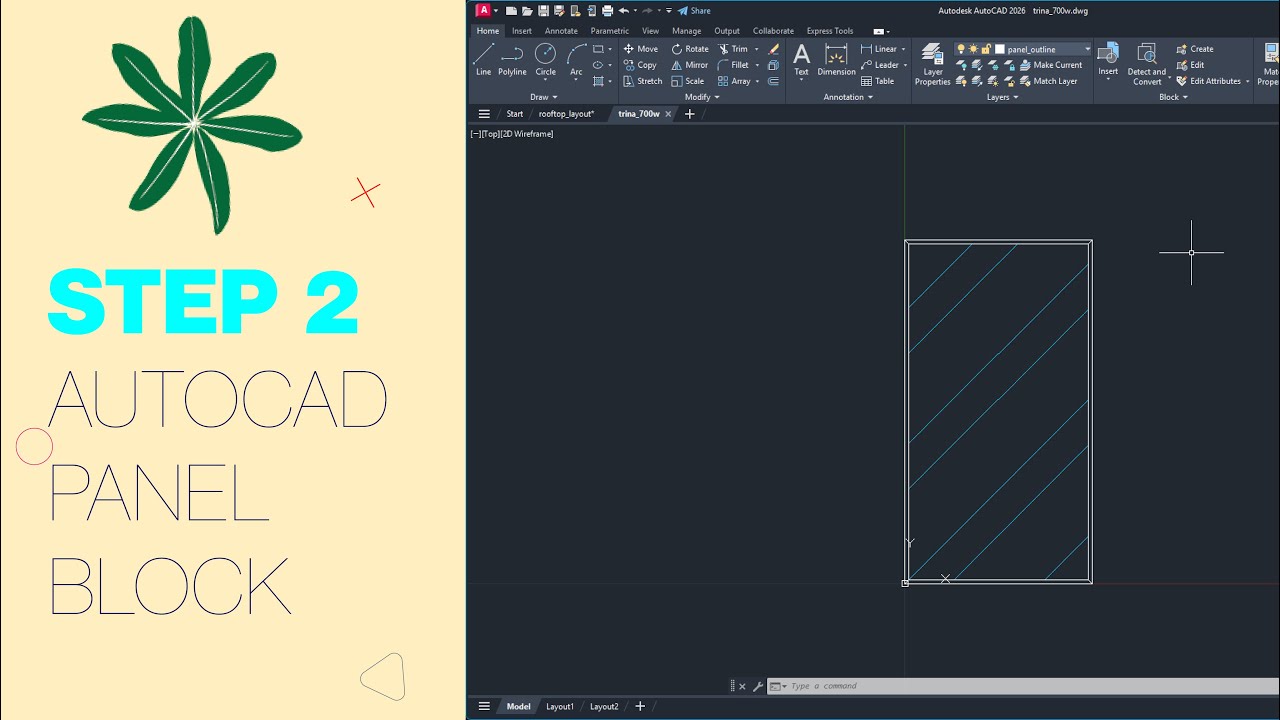Switch to the Layout1 tab

point(559,706)
